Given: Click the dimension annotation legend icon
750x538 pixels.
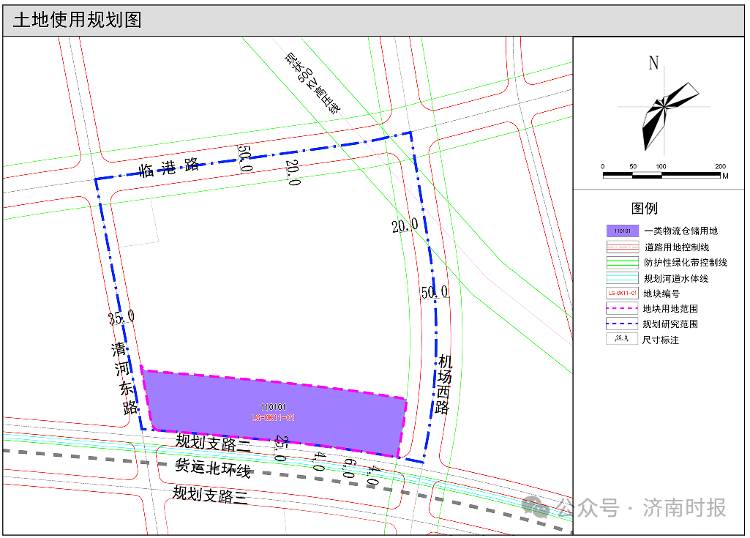Looking at the screenshot, I should [621, 340].
